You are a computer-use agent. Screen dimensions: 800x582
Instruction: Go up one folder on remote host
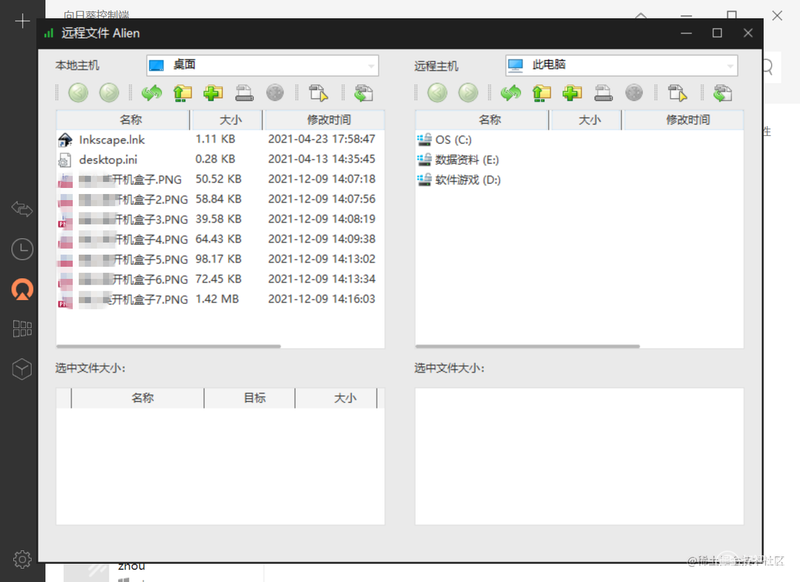tap(541, 93)
